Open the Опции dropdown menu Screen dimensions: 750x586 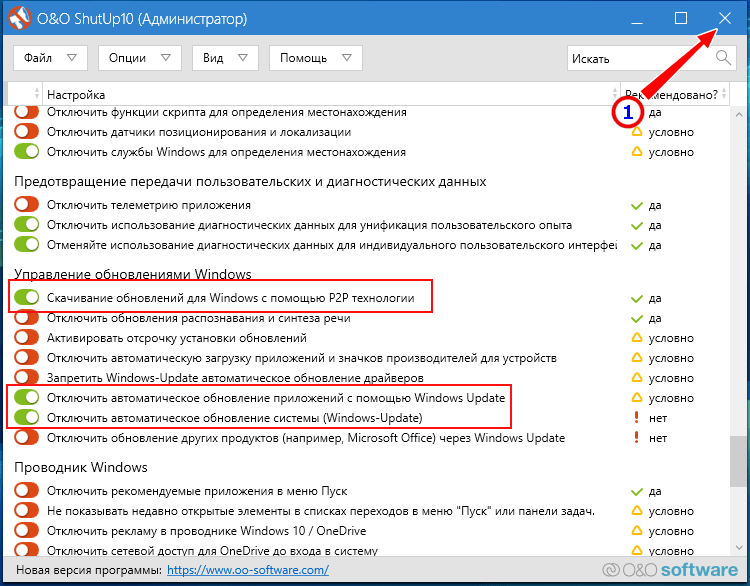140,58
